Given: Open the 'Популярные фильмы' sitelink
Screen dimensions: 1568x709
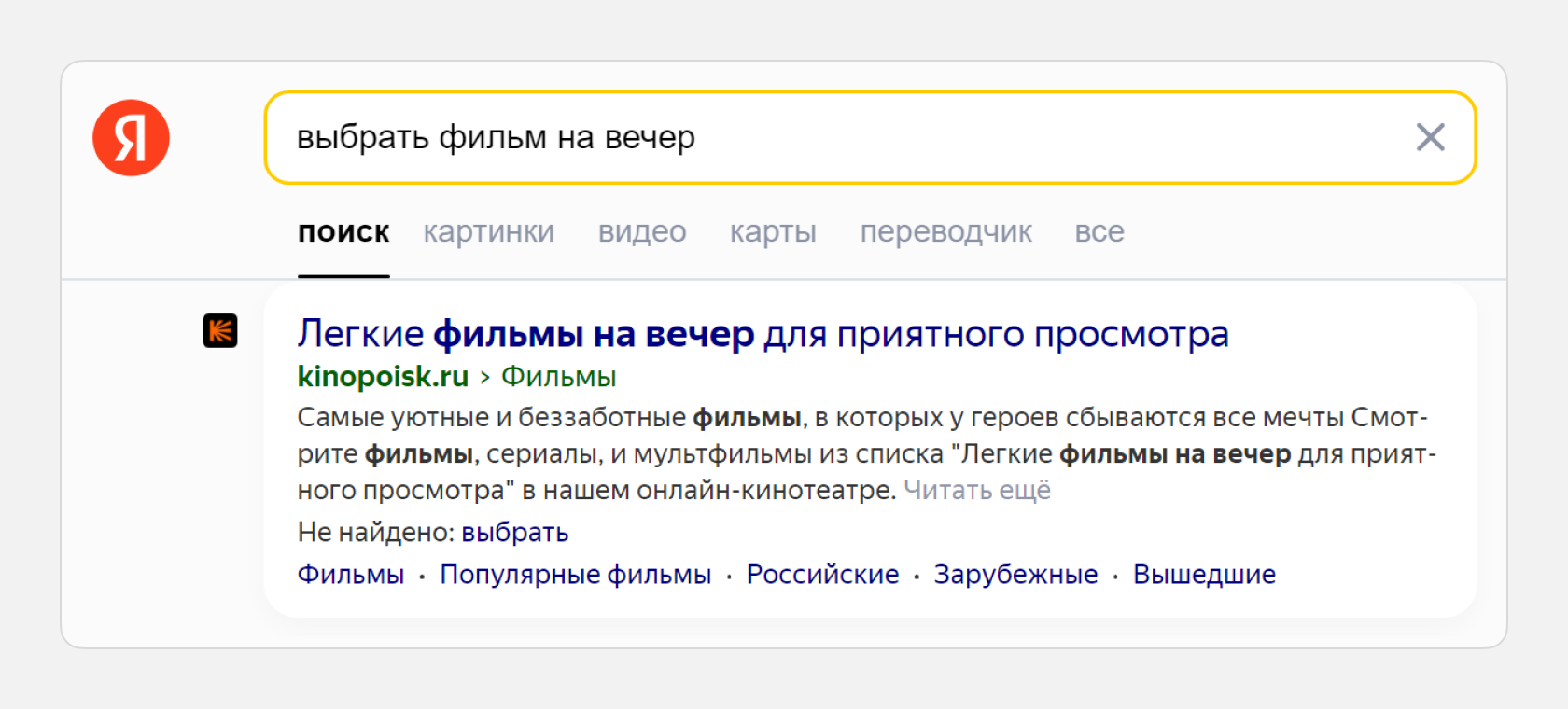Looking at the screenshot, I should coord(575,574).
